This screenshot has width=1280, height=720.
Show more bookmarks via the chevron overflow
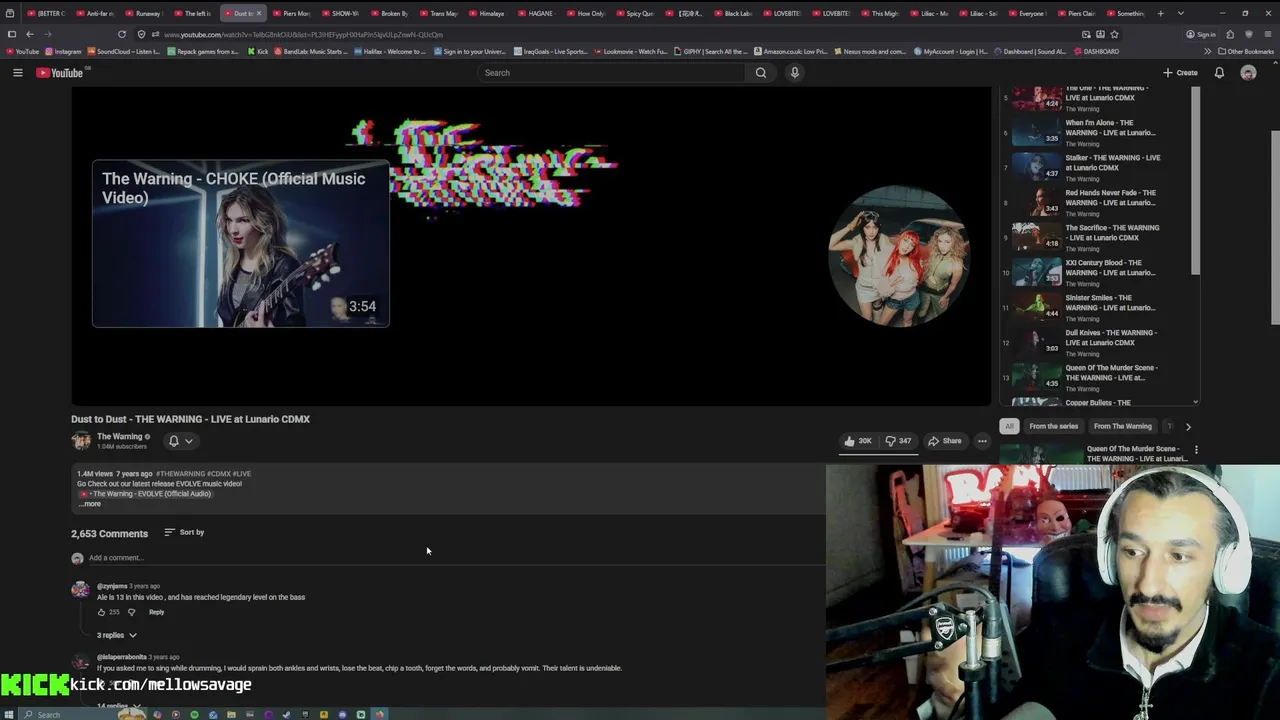point(1207,51)
